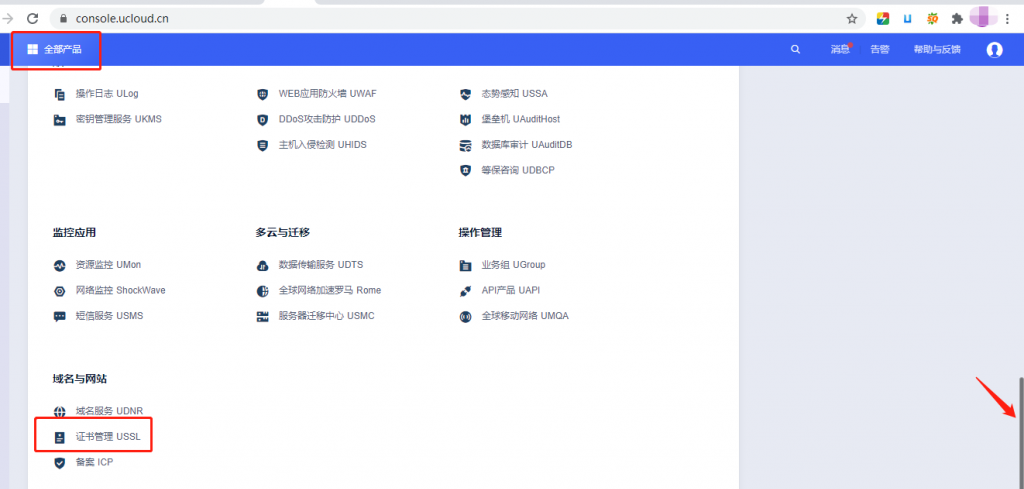Open 资源监控 UMon link
Viewport: 1024px width, 489px height.
point(108,264)
